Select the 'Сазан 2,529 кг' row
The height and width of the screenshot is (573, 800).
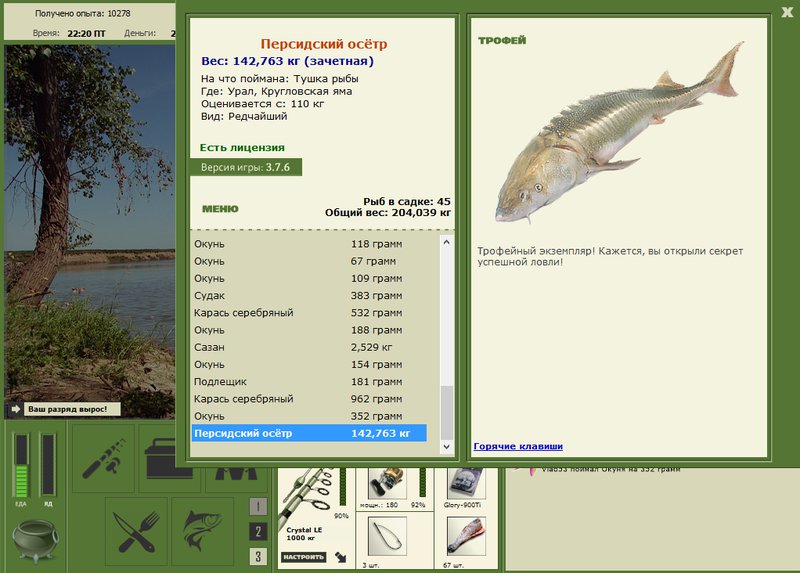(x=309, y=347)
